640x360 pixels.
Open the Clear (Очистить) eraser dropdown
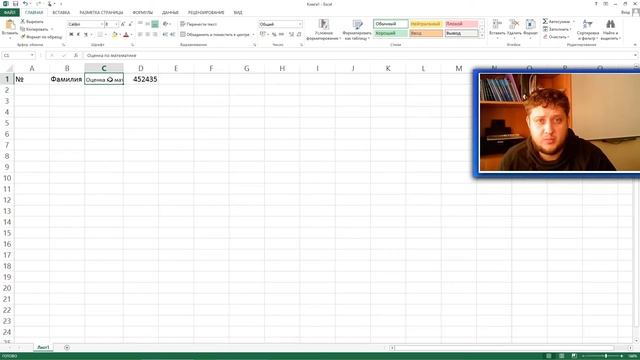556,37
